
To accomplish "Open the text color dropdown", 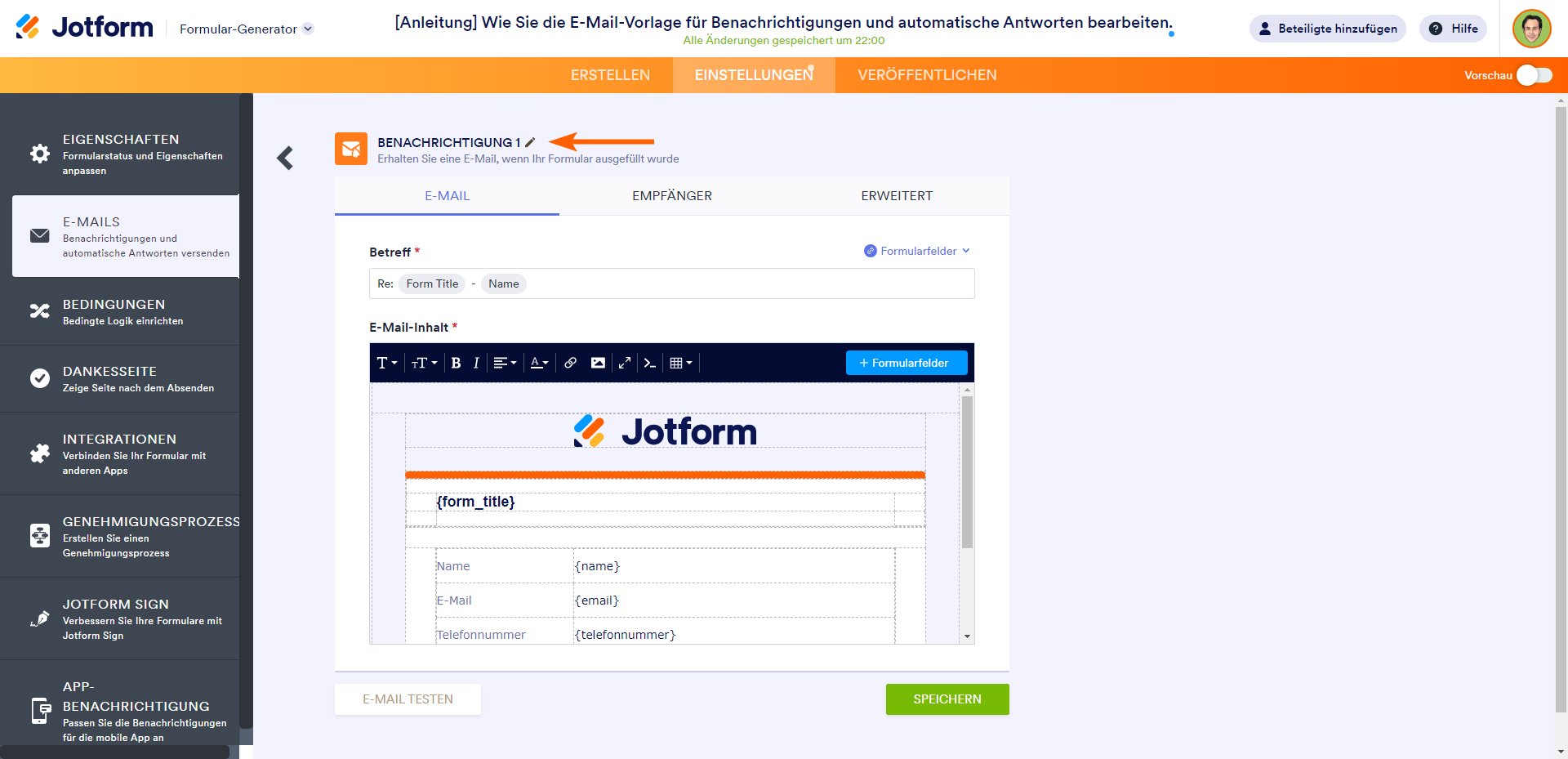I will click(x=539, y=363).
